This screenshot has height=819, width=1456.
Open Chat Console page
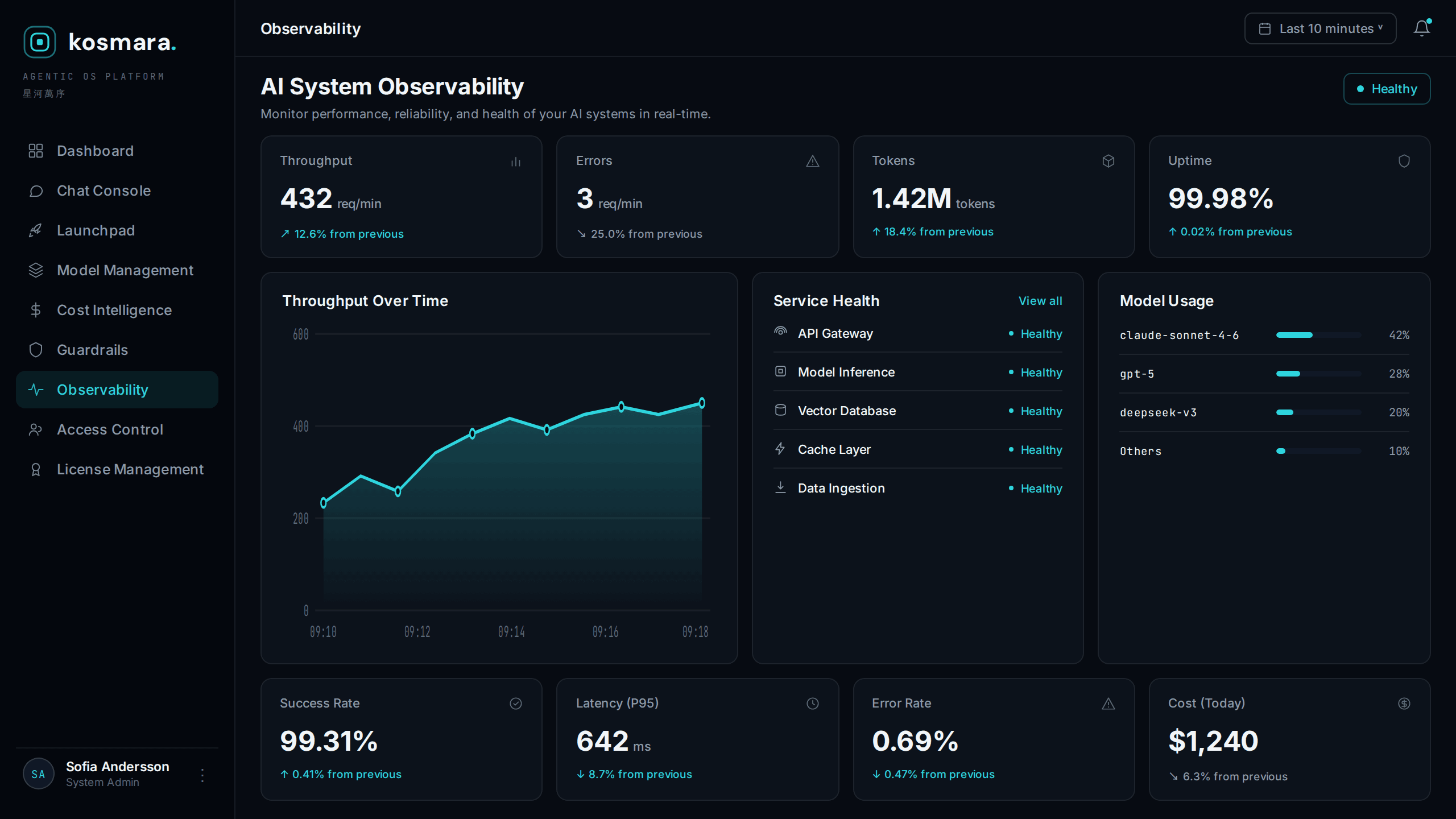pos(117,191)
